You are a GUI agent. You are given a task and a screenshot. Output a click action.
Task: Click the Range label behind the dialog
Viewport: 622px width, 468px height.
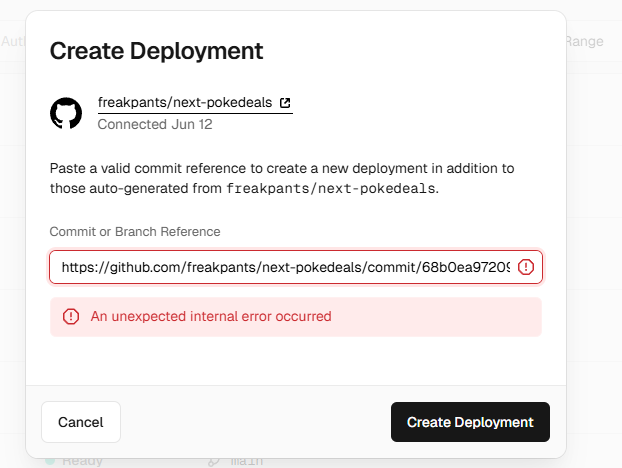(585, 41)
